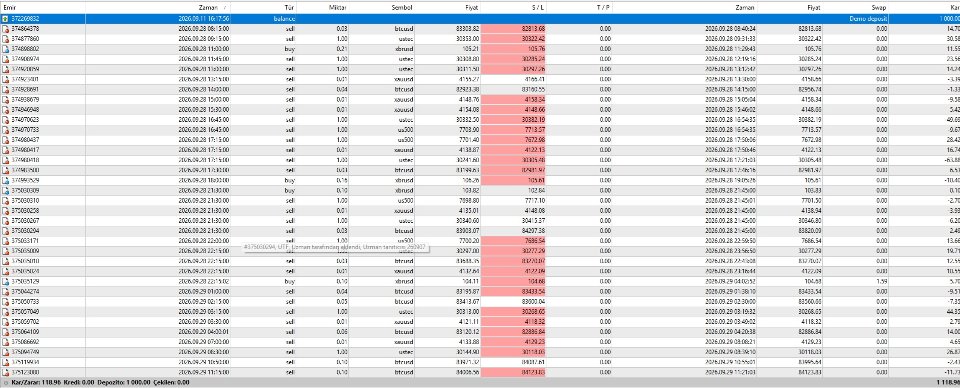Click the sell icon beside order 375030267
960x388 pixels.
point(6,221)
